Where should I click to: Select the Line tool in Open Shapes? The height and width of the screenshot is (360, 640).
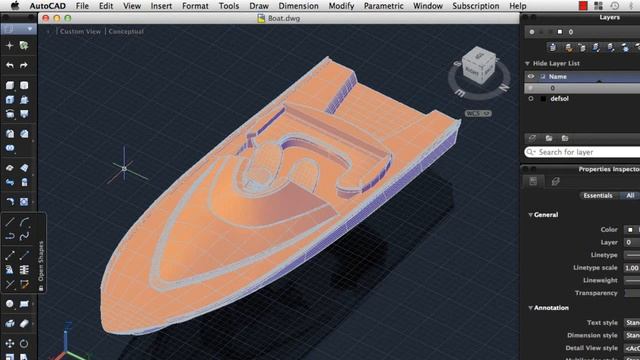(x=10, y=222)
